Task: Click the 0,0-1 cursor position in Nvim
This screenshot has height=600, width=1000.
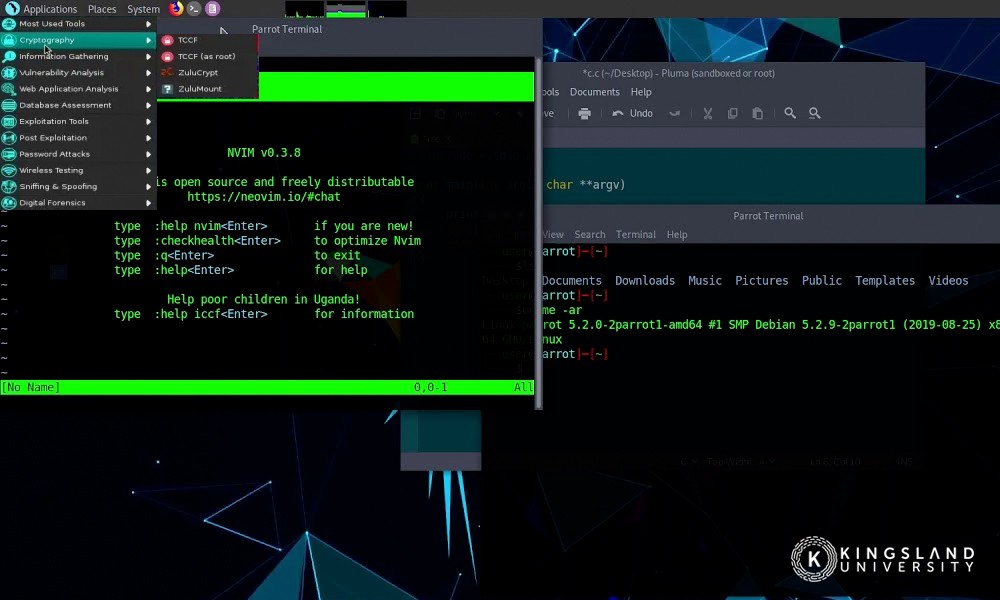Action: click(x=430, y=387)
